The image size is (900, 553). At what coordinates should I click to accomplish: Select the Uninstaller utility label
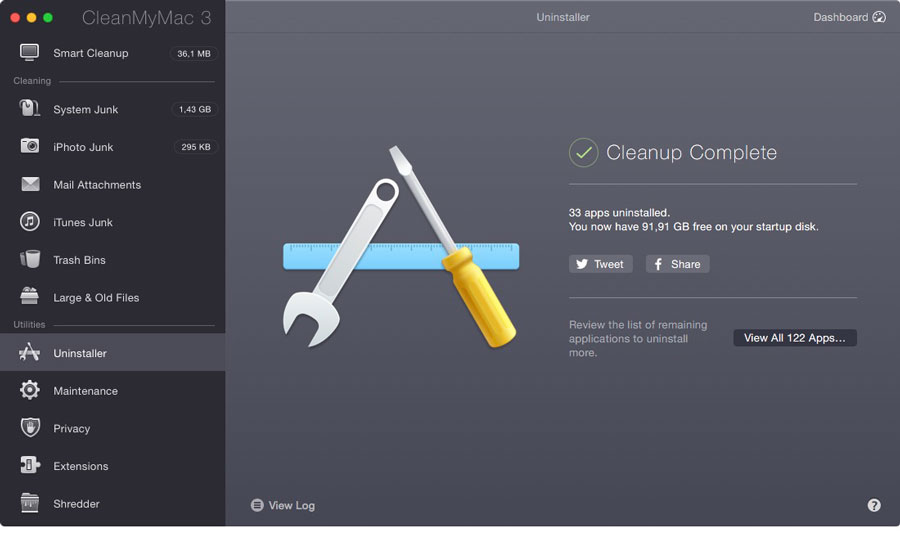pyautogui.click(x=80, y=353)
